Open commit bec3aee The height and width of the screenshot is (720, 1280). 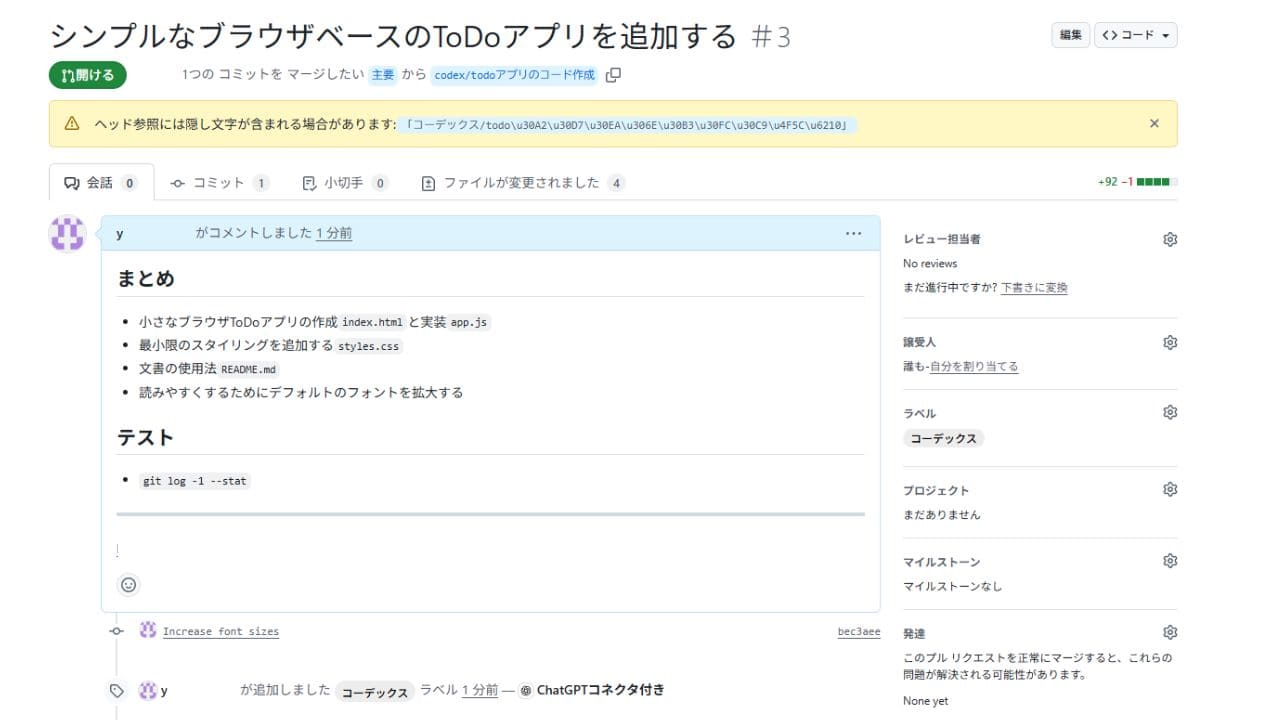[x=857, y=631]
